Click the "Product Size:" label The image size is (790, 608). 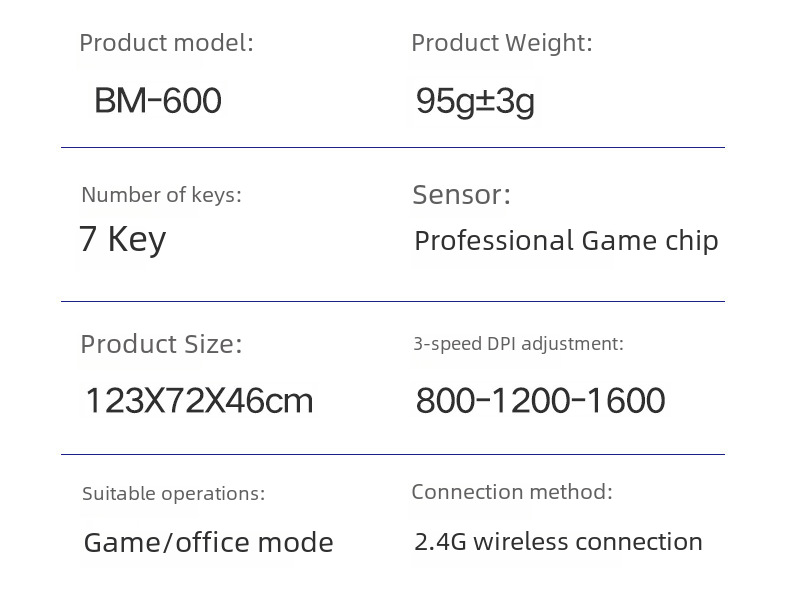pyautogui.click(x=161, y=344)
